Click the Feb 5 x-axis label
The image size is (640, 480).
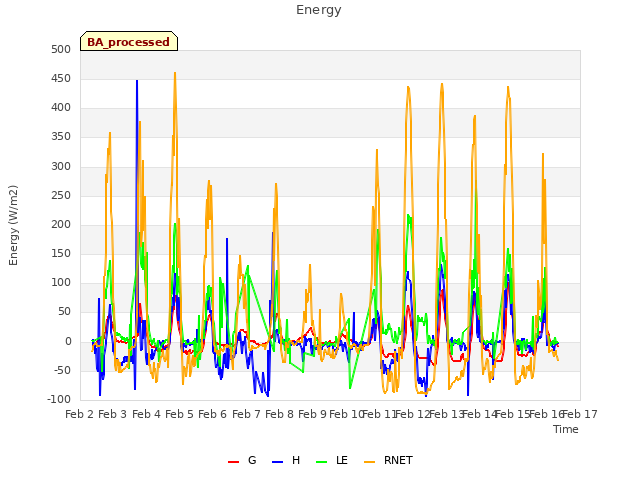(179, 414)
